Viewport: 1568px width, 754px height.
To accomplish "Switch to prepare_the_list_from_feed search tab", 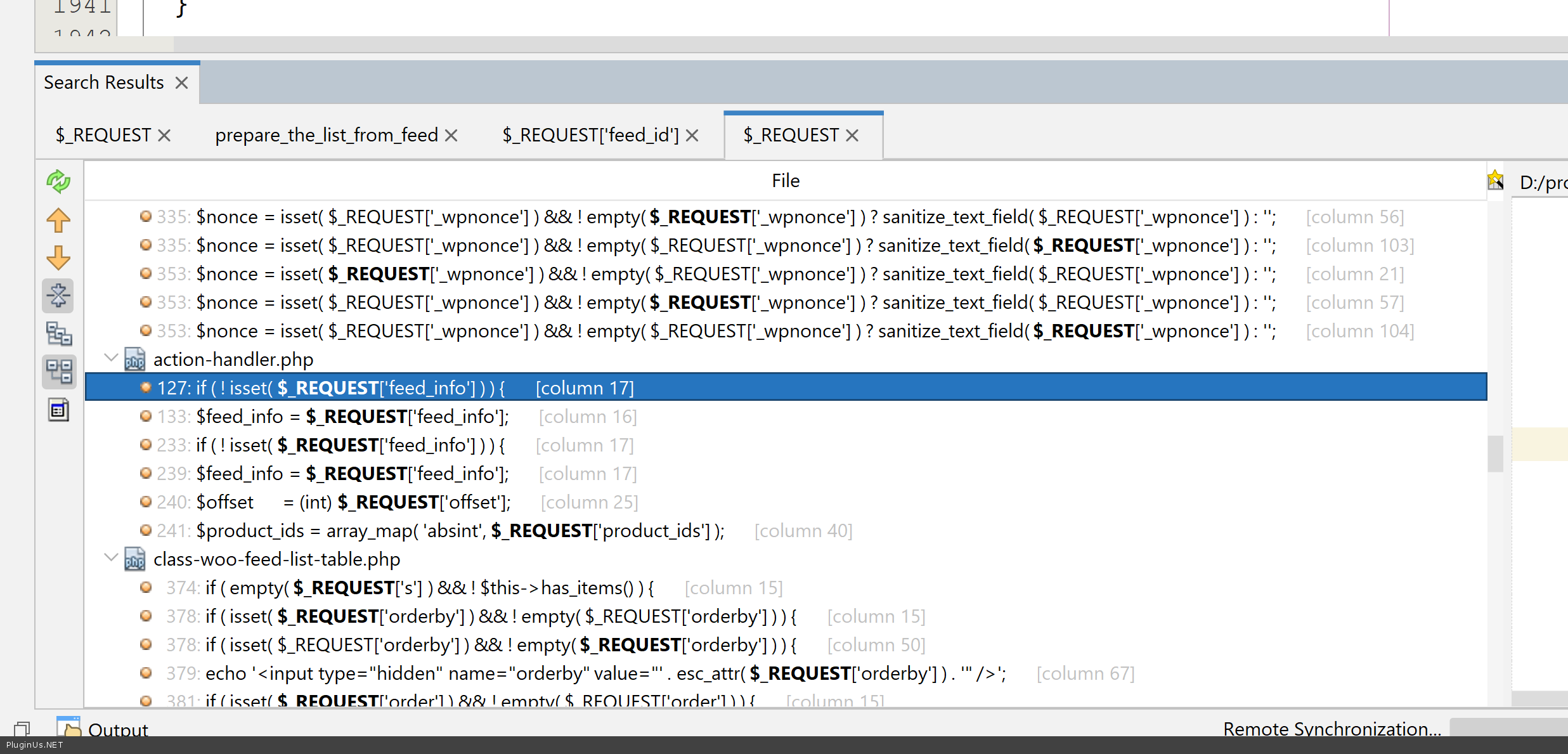I will (326, 135).
